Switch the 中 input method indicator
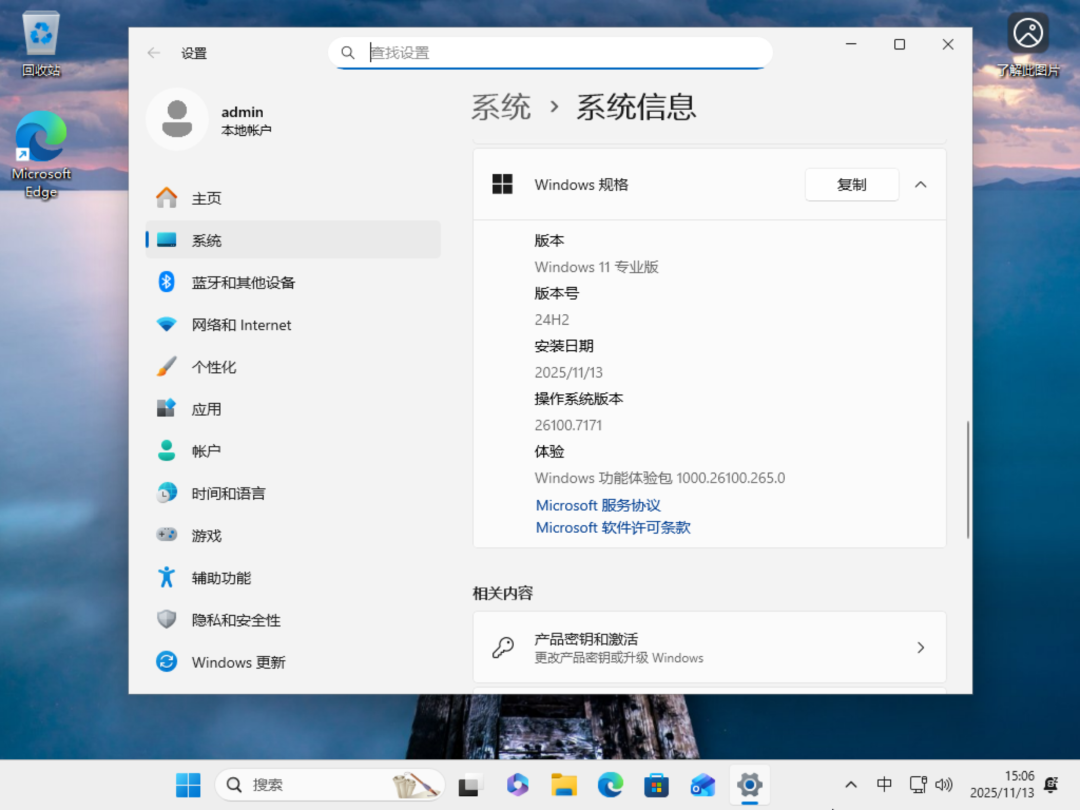 (x=884, y=785)
